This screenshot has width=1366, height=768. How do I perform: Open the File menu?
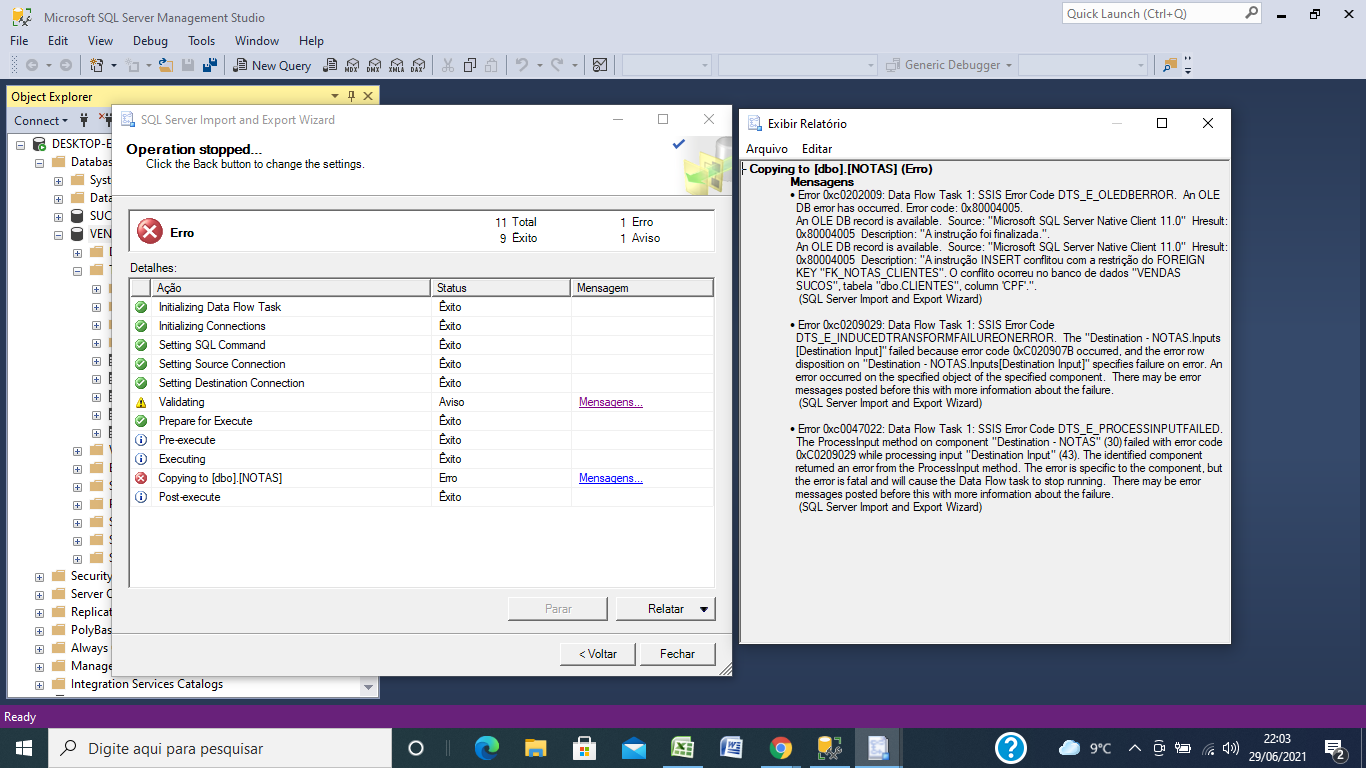[x=19, y=41]
